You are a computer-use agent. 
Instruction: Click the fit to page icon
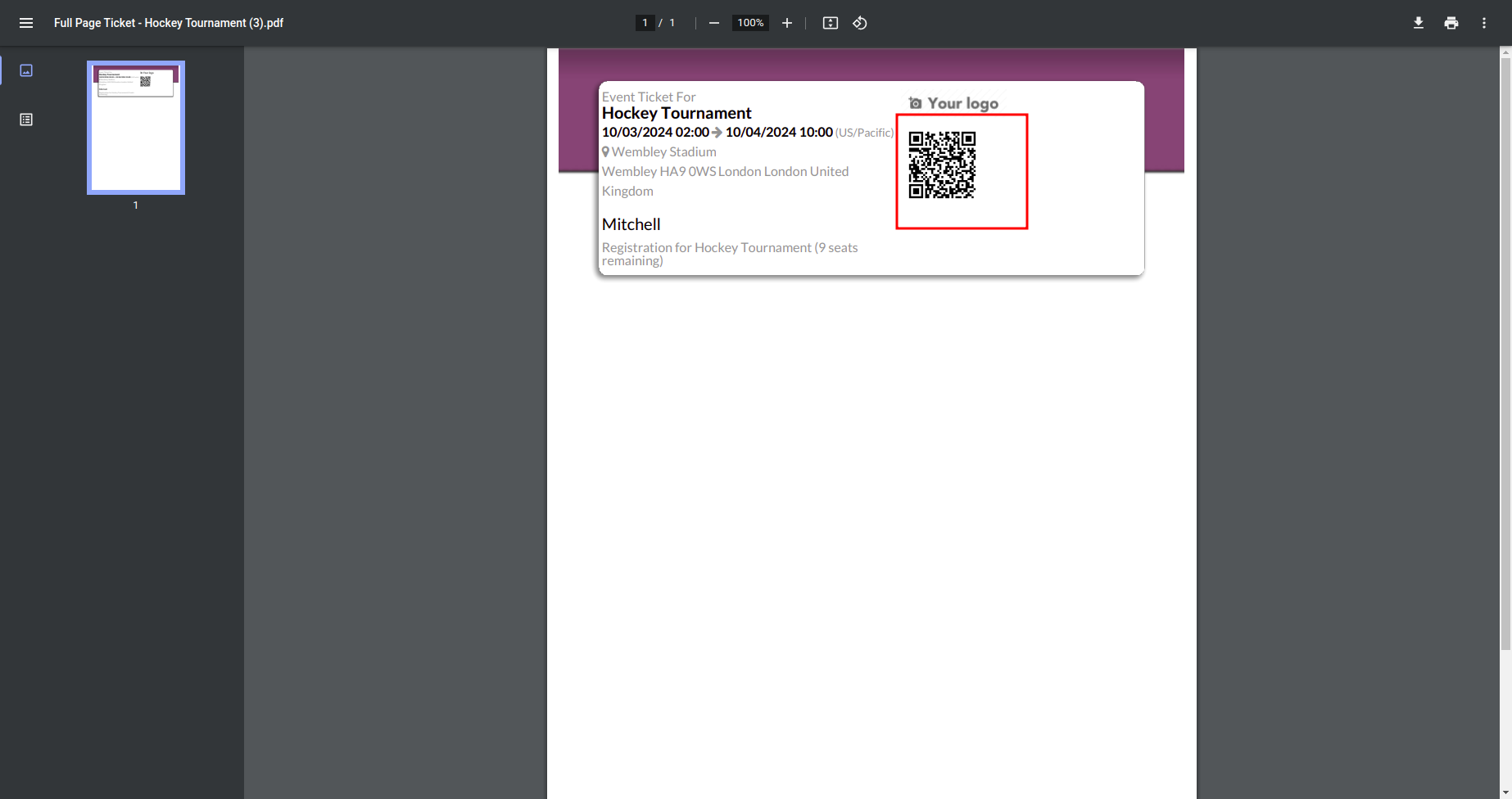click(x=831, y=23)
